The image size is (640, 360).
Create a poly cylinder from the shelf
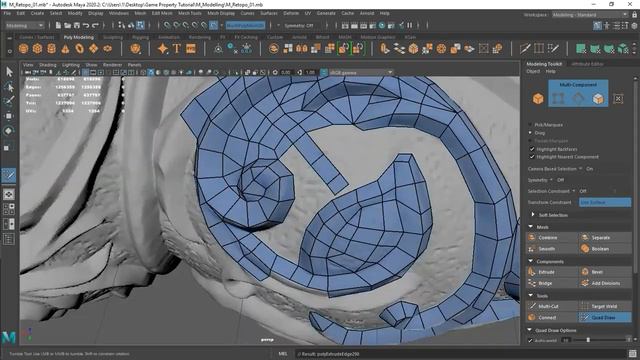pos(51,49)
